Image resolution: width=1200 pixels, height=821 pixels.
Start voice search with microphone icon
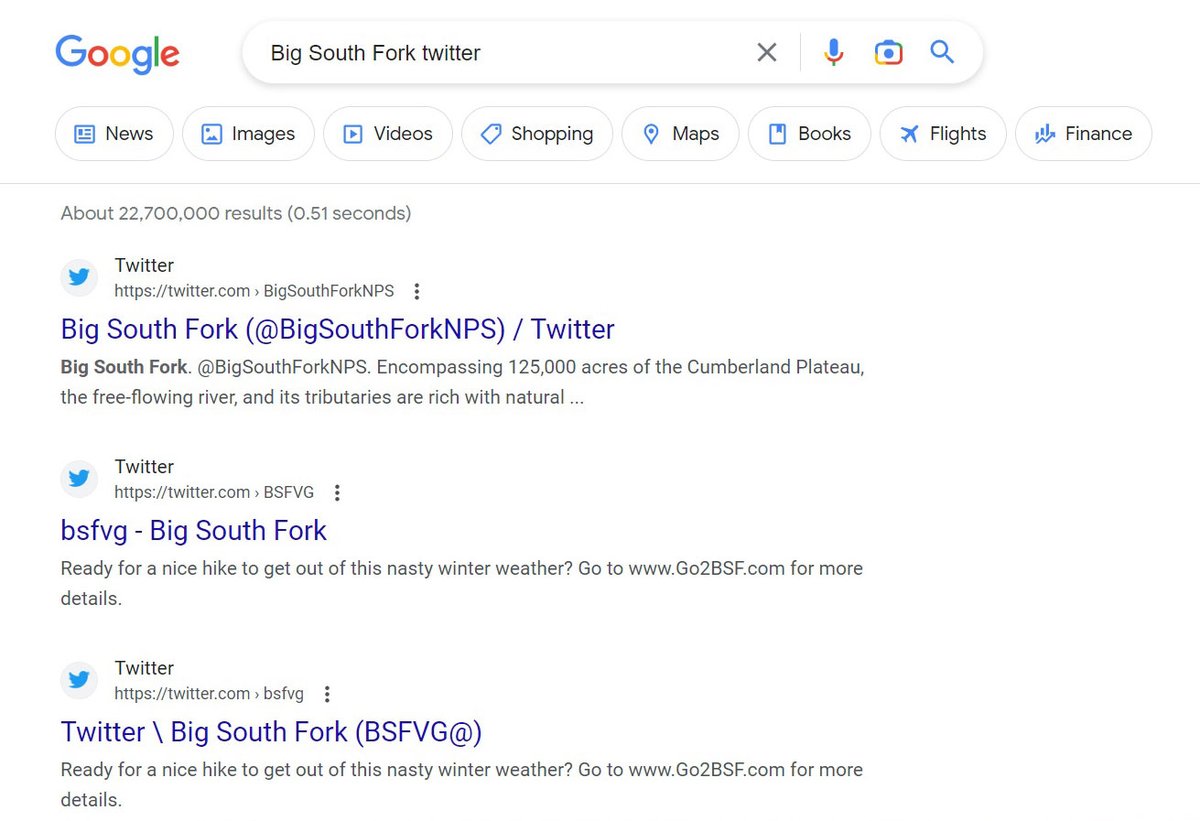click(x=834, y=52)
